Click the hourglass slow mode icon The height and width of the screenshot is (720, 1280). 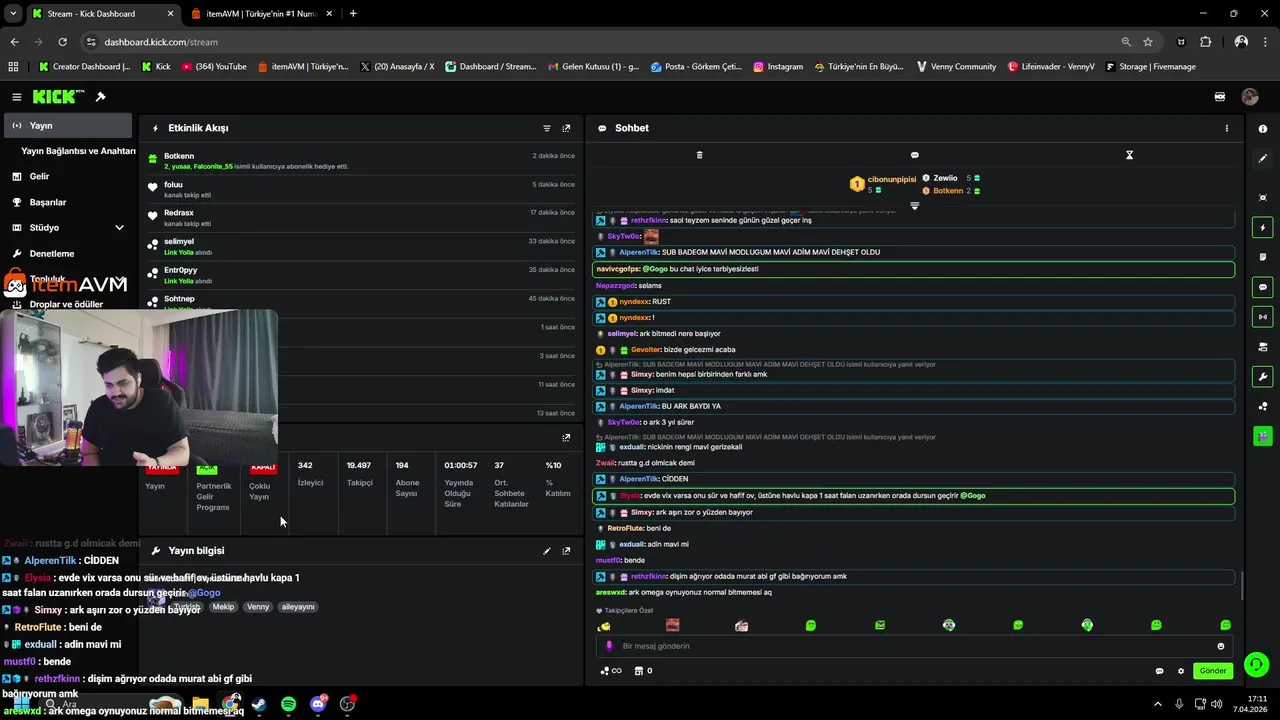1129,155
